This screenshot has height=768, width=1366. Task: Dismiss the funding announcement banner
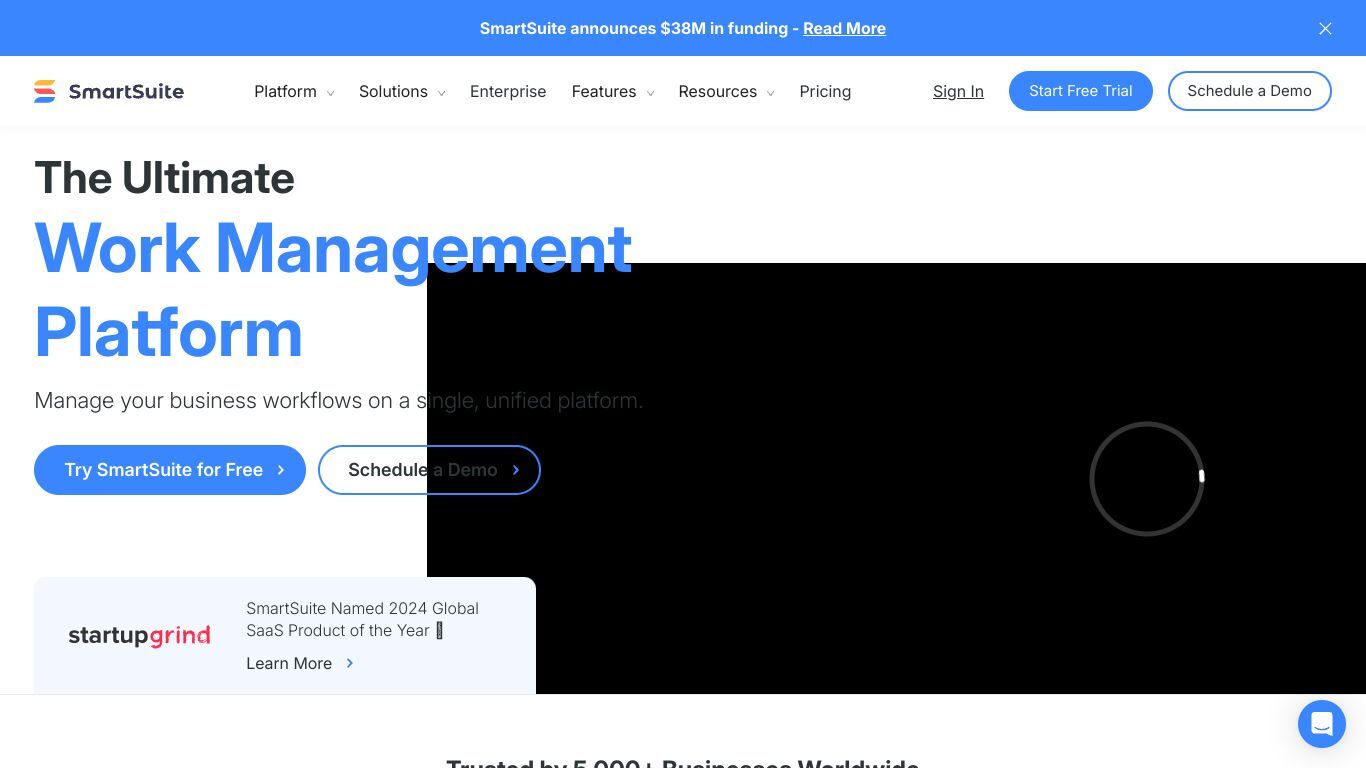1325,28
